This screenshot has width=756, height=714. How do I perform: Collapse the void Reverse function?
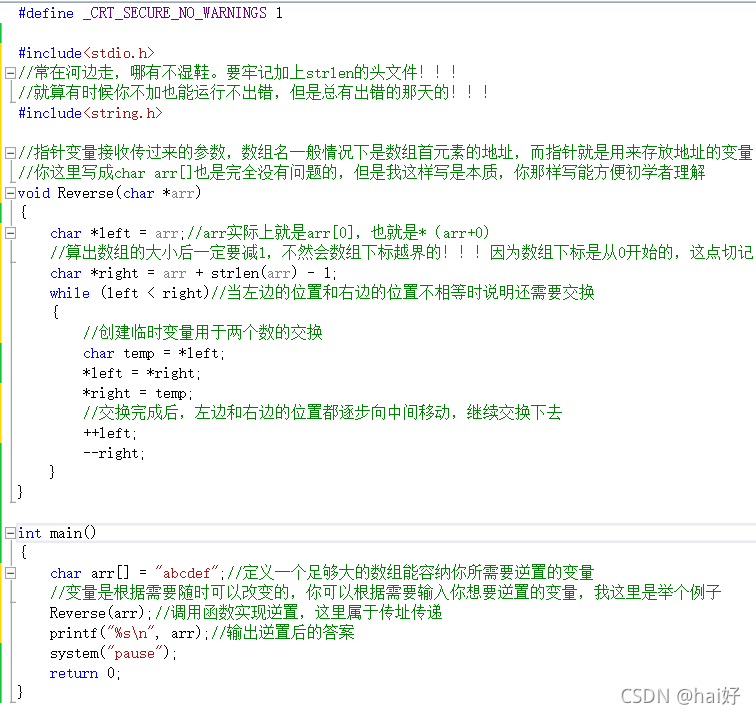point(10,193)
